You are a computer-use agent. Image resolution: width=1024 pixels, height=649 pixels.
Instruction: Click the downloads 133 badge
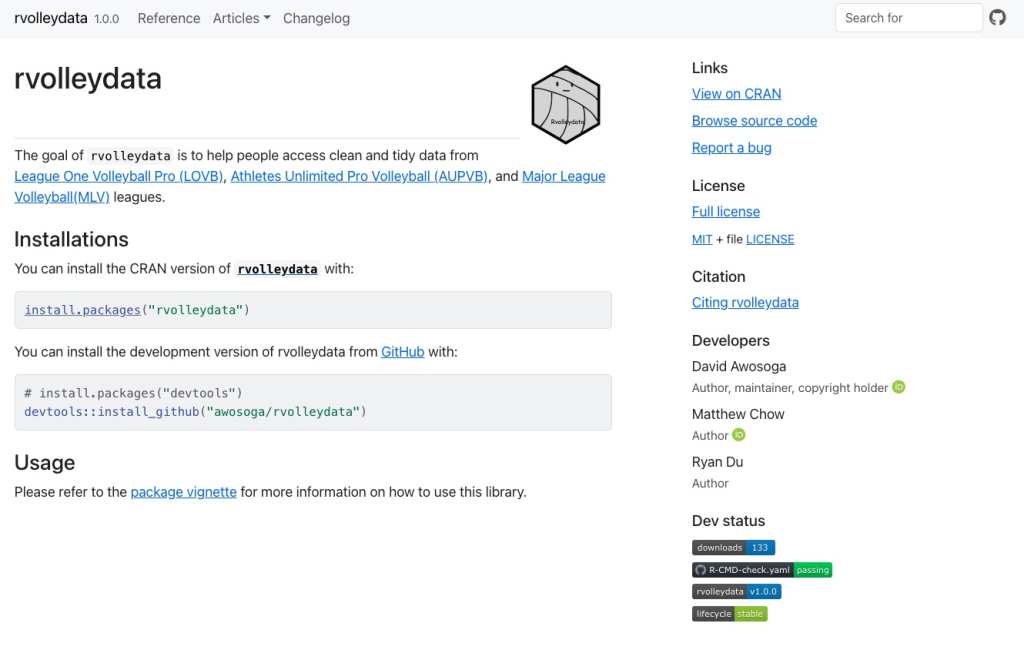(733, 548)
